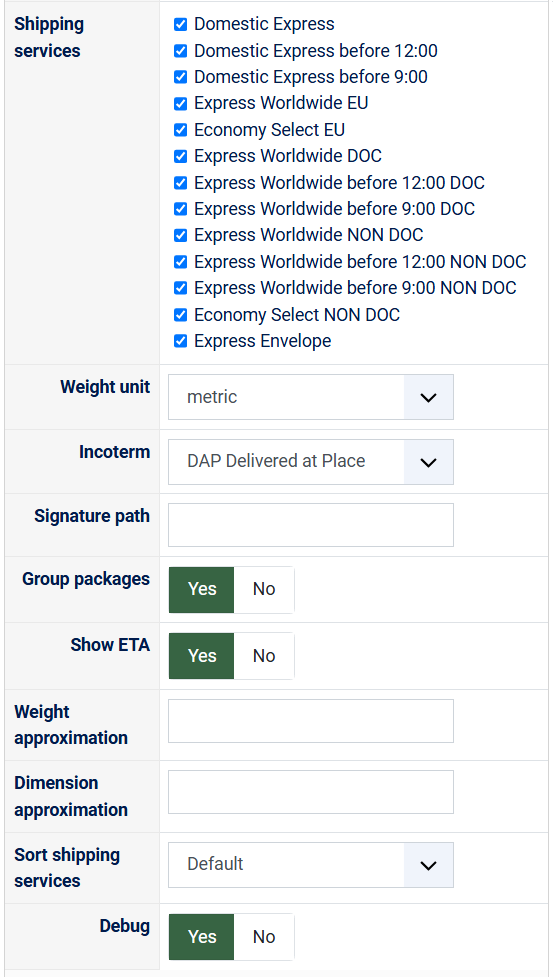Viewport: 553px width, 977px height.
Task: Expand the Incoterm dropdown arrow
Action: coord(428,462)
